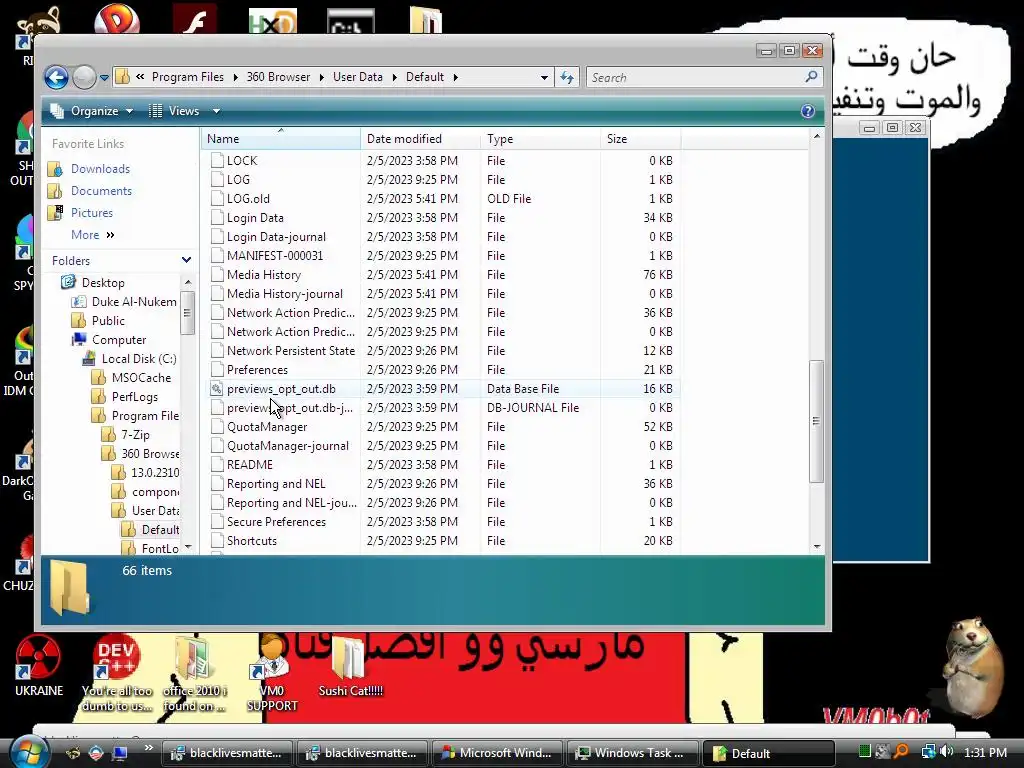Open the recent pages dropdown arrow
Screen dimensions: 1024x768
[104, 78]
